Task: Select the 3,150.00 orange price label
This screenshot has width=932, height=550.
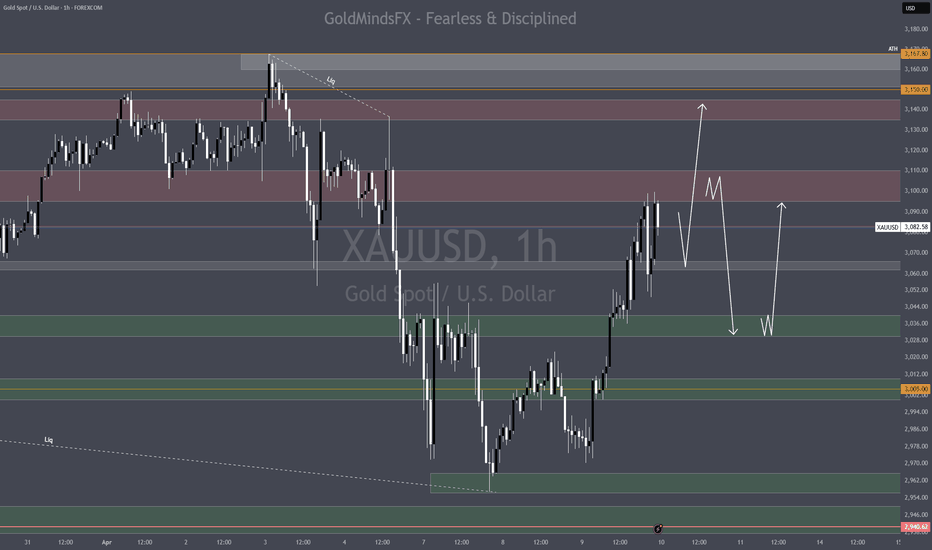Action: tap(915, 89)
